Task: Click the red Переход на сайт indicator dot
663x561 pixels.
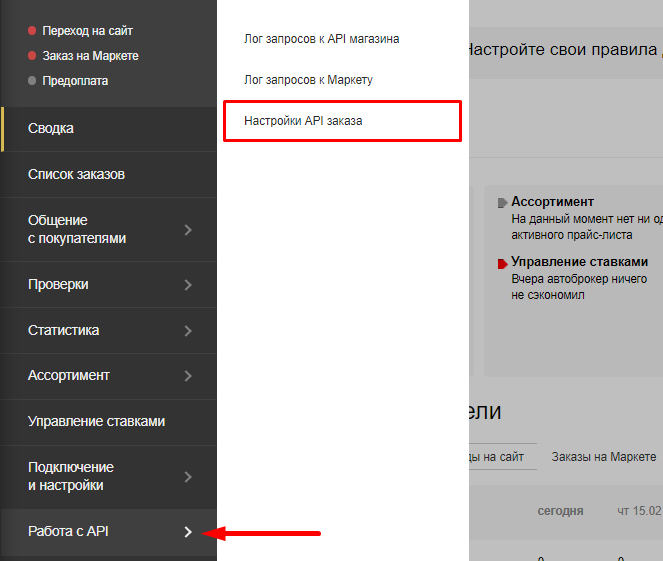Action: [33, 31]
